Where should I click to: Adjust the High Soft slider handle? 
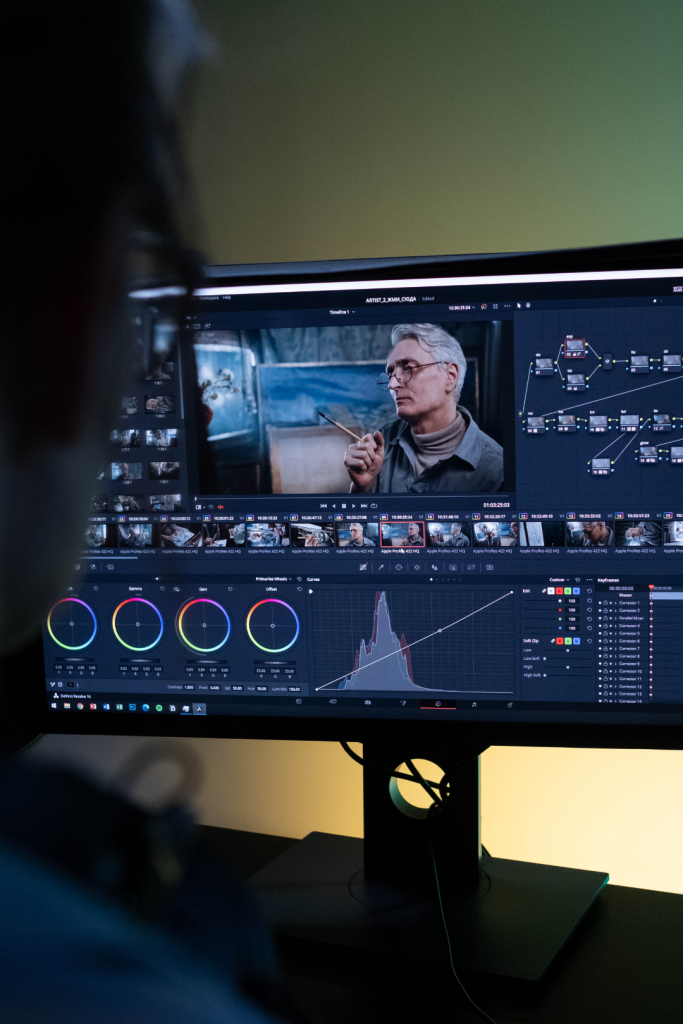click(545, 675)
